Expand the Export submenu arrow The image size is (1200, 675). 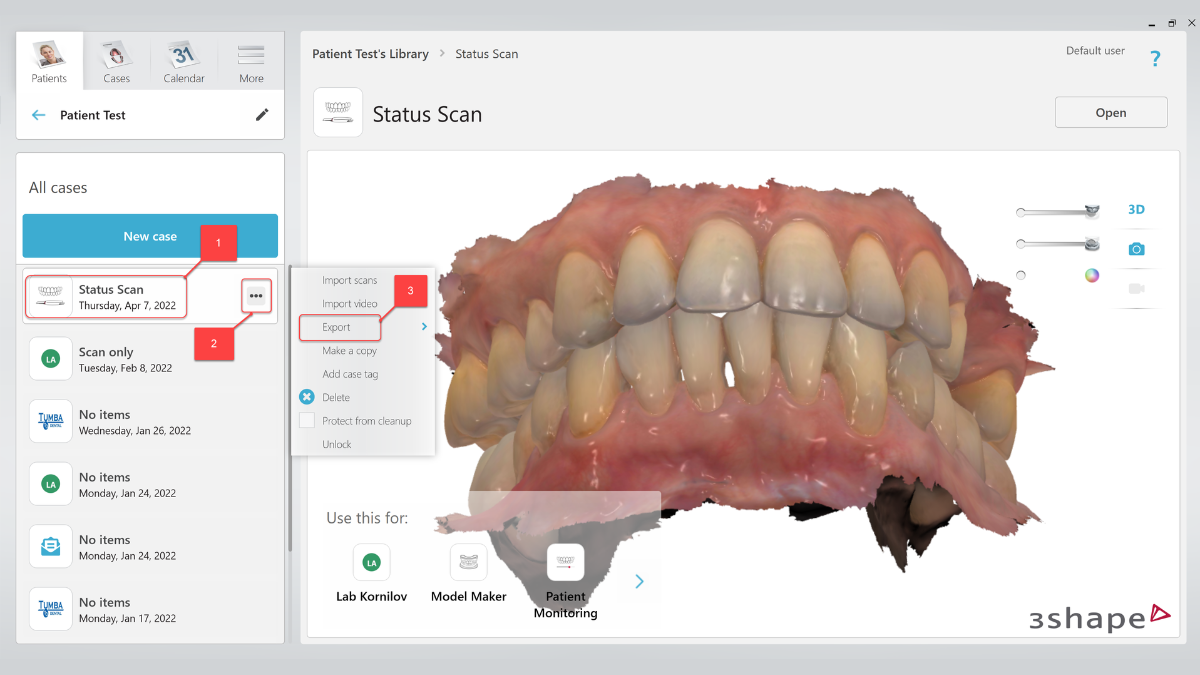[x=424, y=327]
